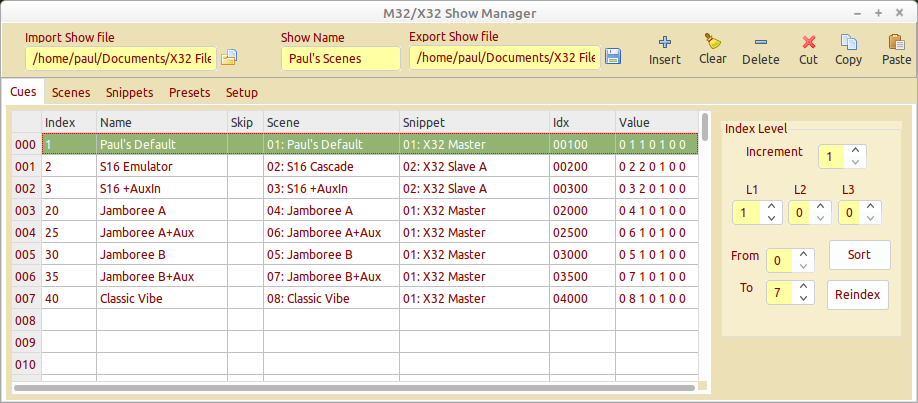Select the '08: Classic Vibe' scene cell
The image size is (918, 403).
click(x=331, y=299)
